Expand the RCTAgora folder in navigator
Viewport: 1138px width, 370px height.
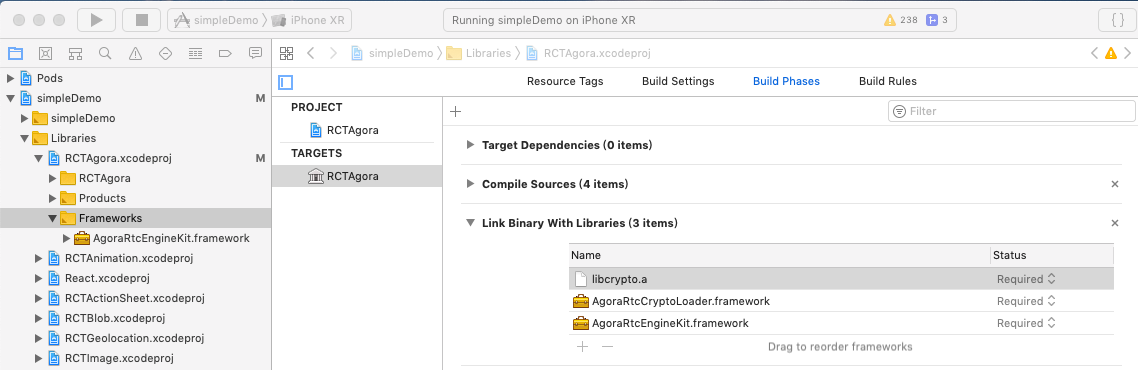click(x=52, y=178)
